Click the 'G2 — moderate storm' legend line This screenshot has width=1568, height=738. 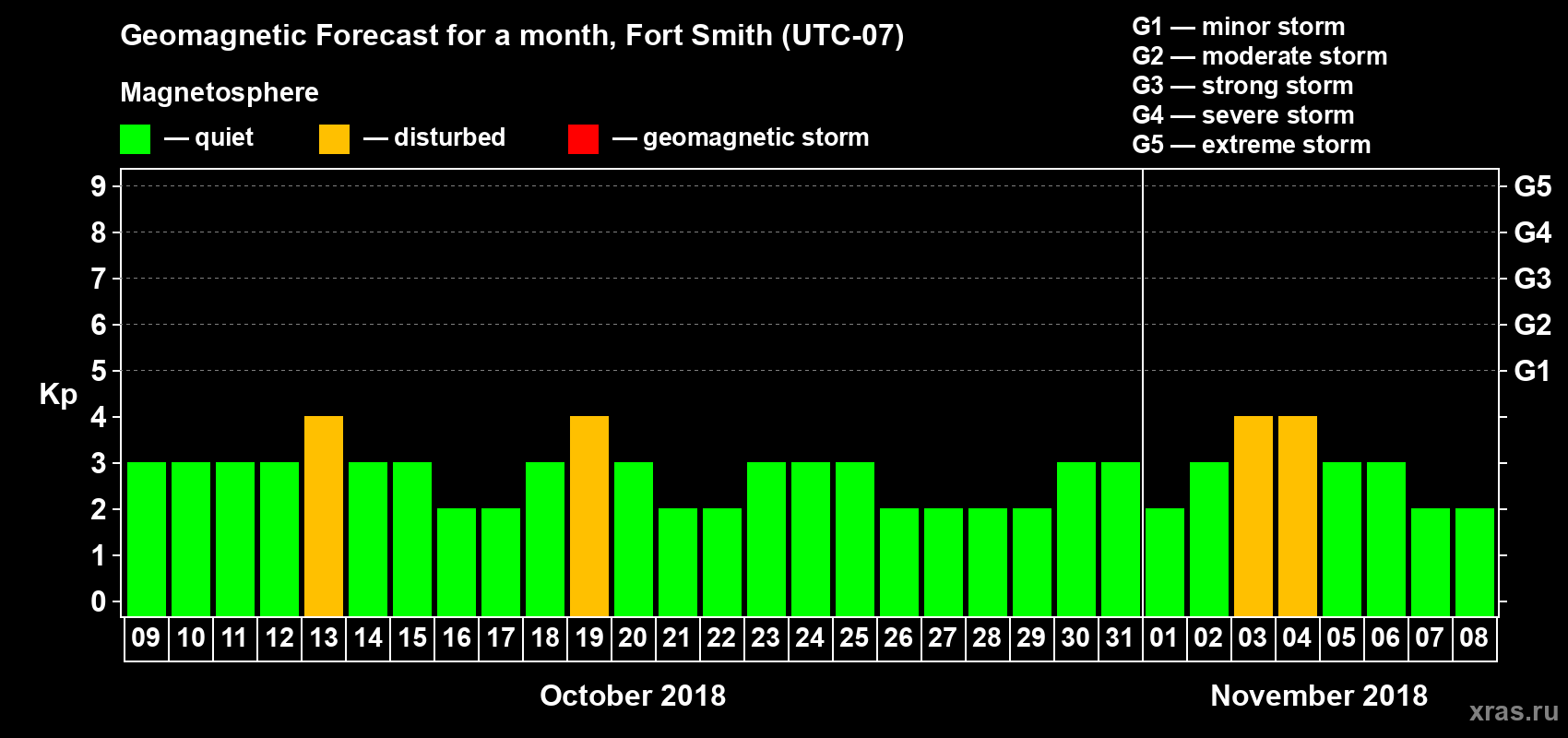[1260, 56]
